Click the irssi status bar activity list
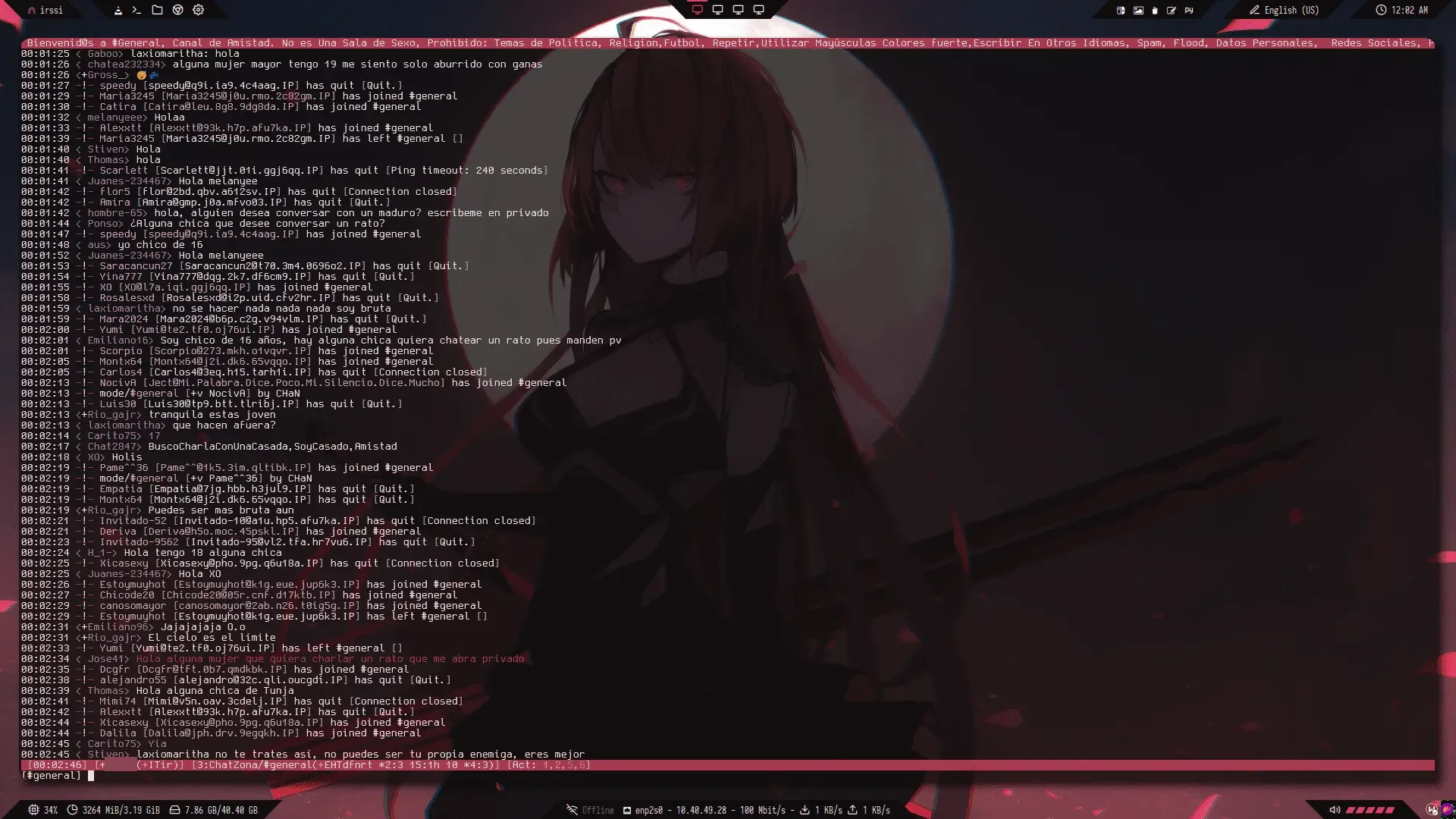 (548, 765)
